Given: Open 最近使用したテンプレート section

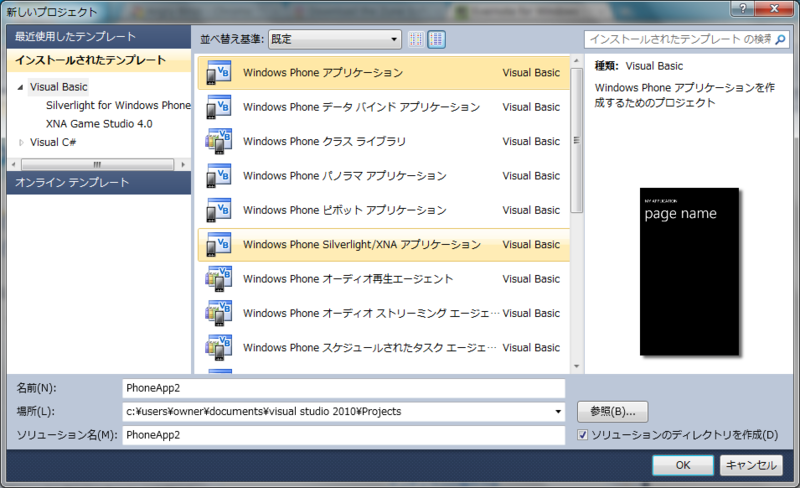Looking at the screenshot, I should (x=99, y=37).
